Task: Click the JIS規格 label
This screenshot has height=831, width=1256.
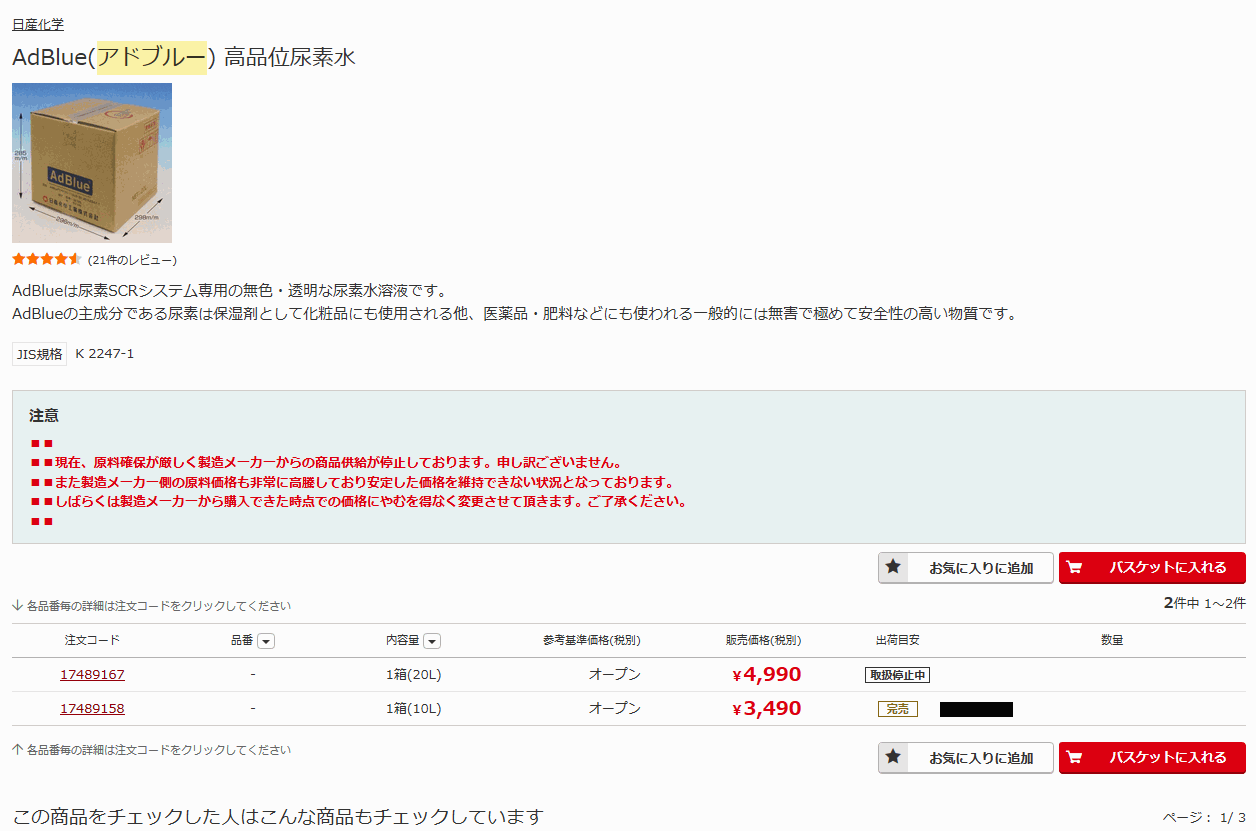Action: [39, 354]
